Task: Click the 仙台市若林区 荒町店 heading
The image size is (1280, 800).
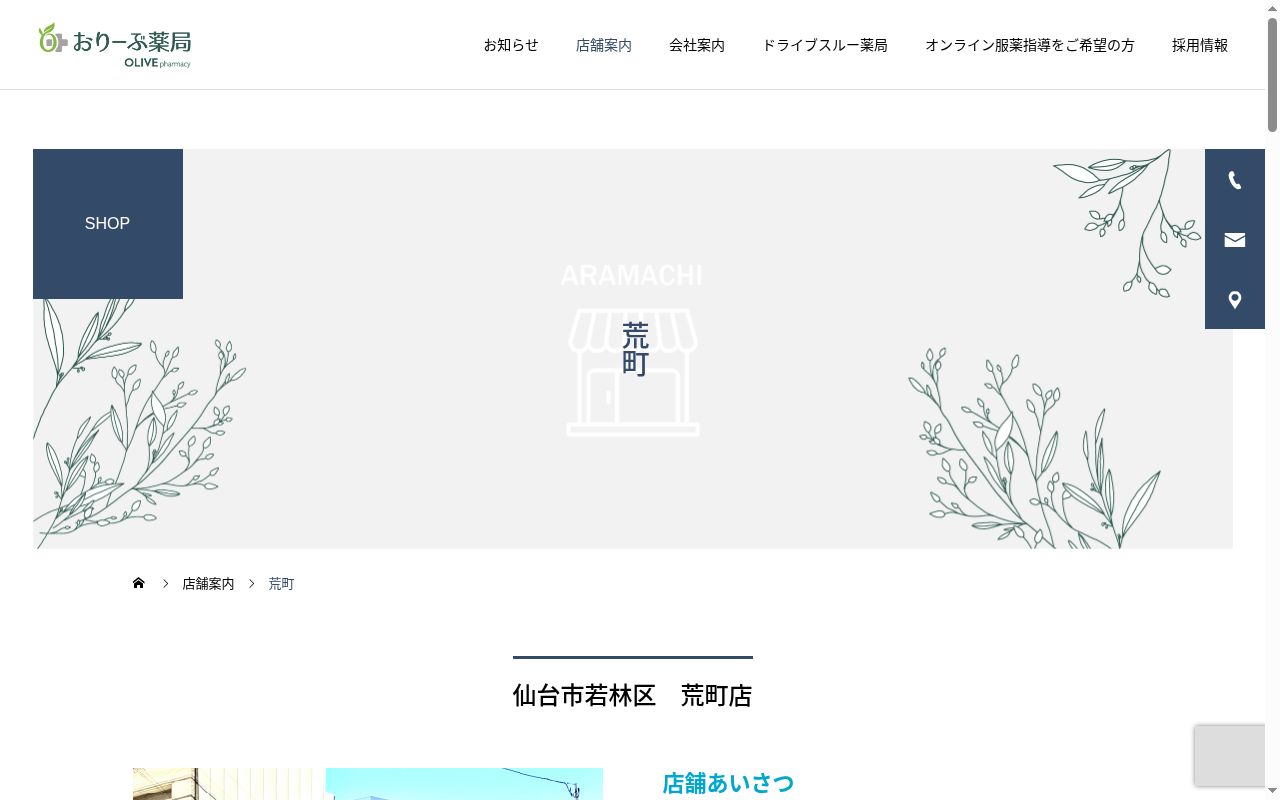Action: pos(633,695)
